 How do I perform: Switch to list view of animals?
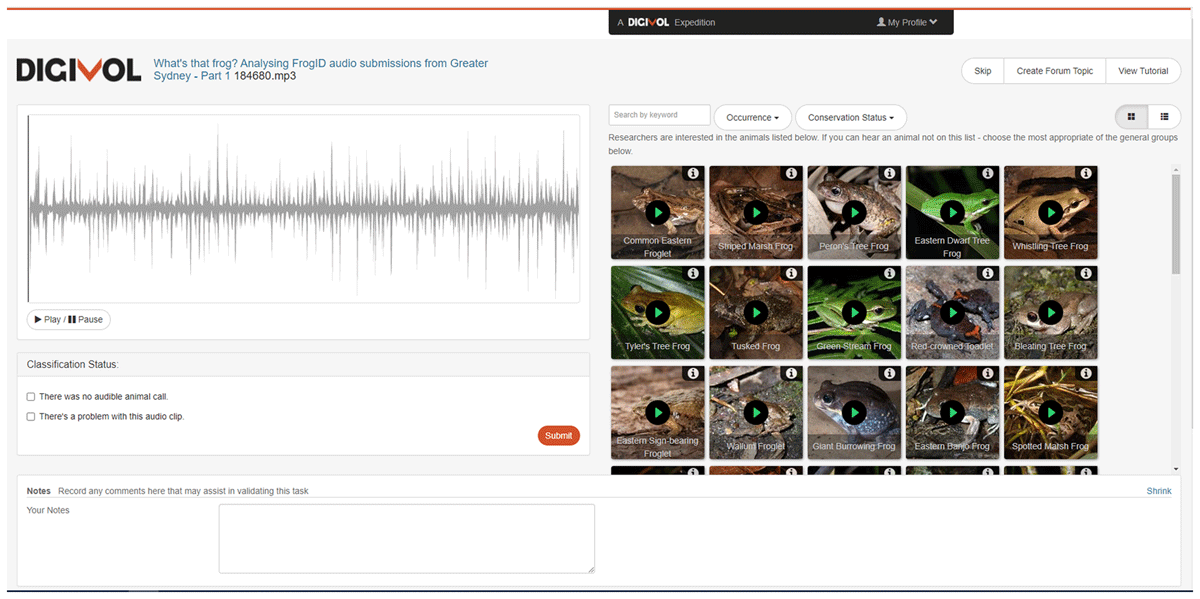point(1164,117)
